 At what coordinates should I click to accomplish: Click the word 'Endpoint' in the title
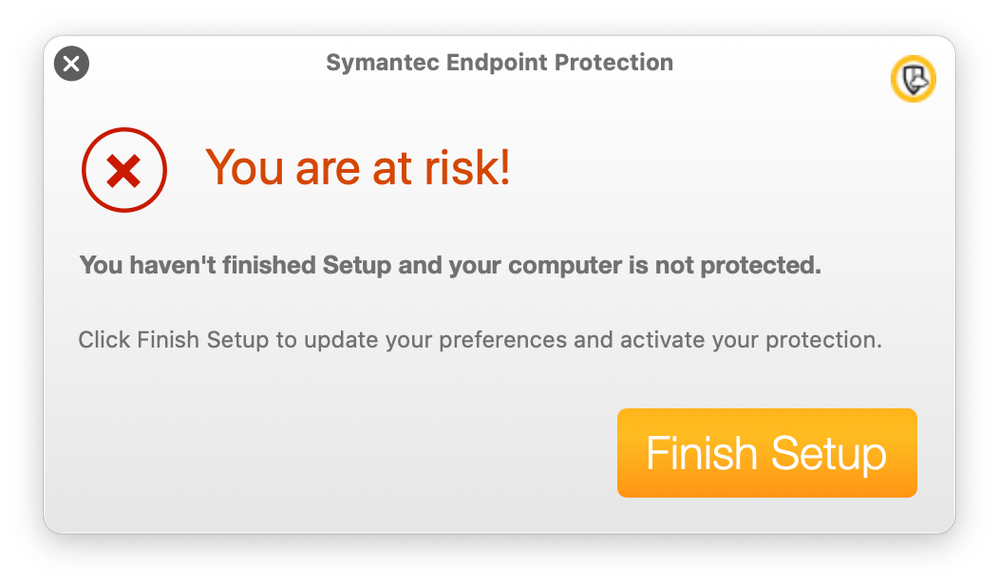[496, 62]
